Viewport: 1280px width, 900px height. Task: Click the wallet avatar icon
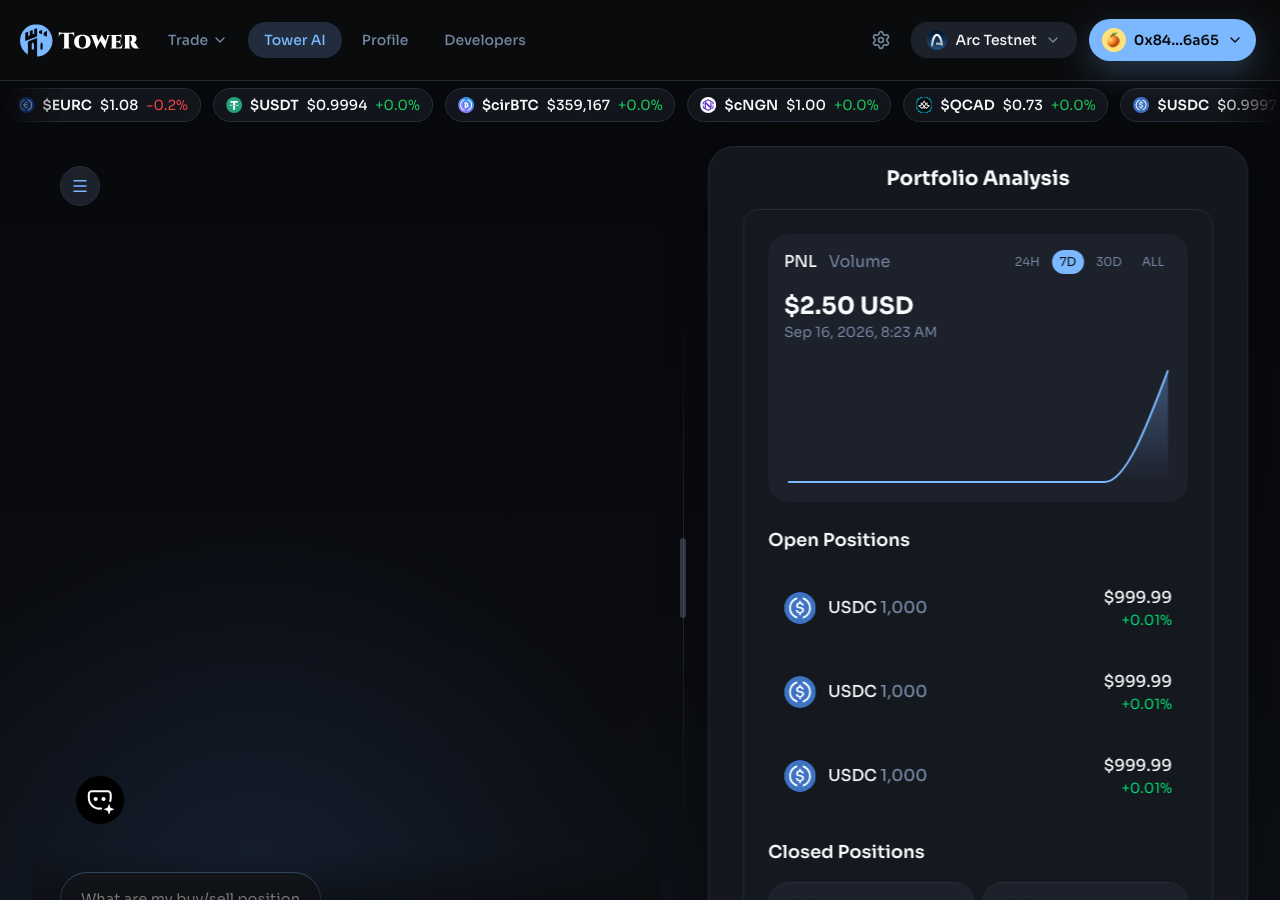(1114, 40)
